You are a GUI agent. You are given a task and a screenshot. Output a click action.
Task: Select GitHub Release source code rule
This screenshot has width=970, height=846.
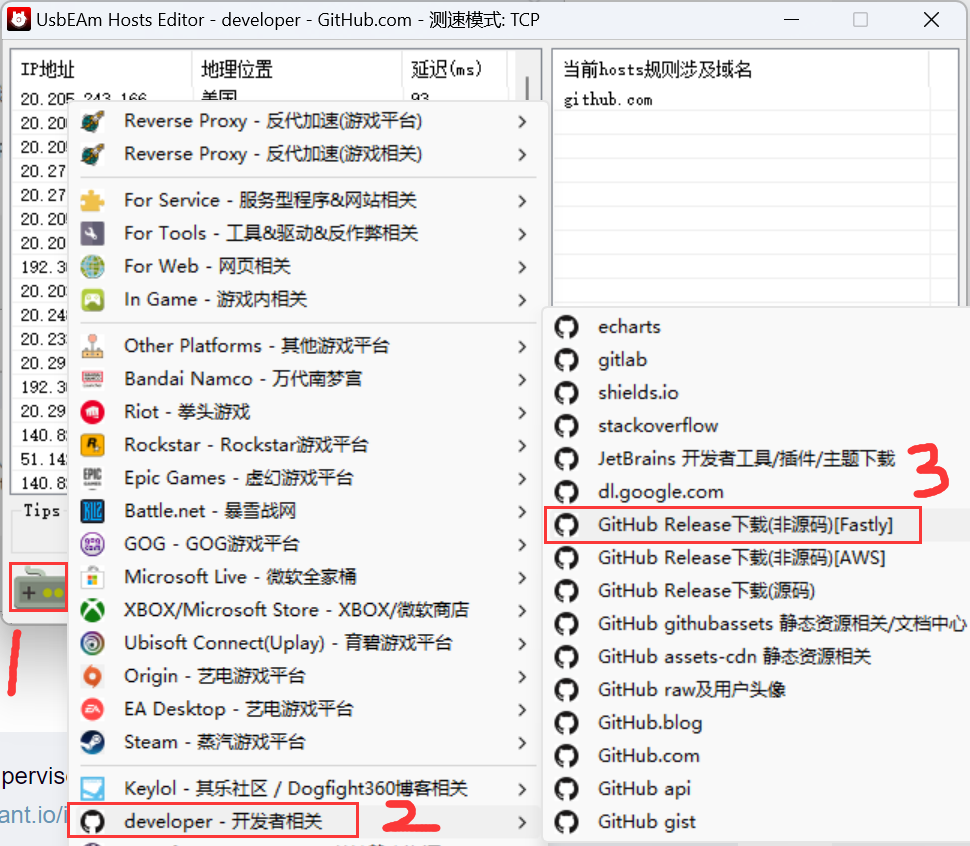[757, 591]
